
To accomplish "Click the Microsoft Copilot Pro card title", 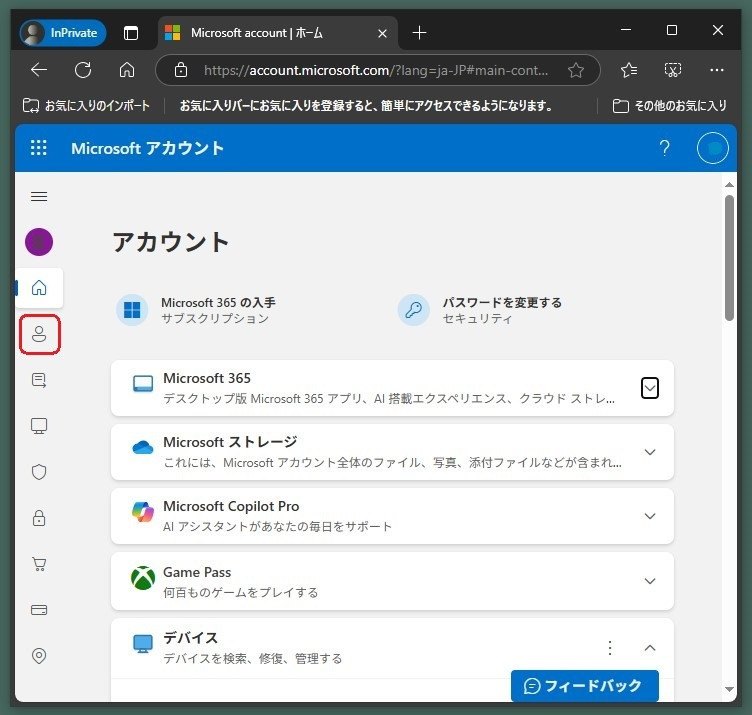I will [x=231, y=506].
